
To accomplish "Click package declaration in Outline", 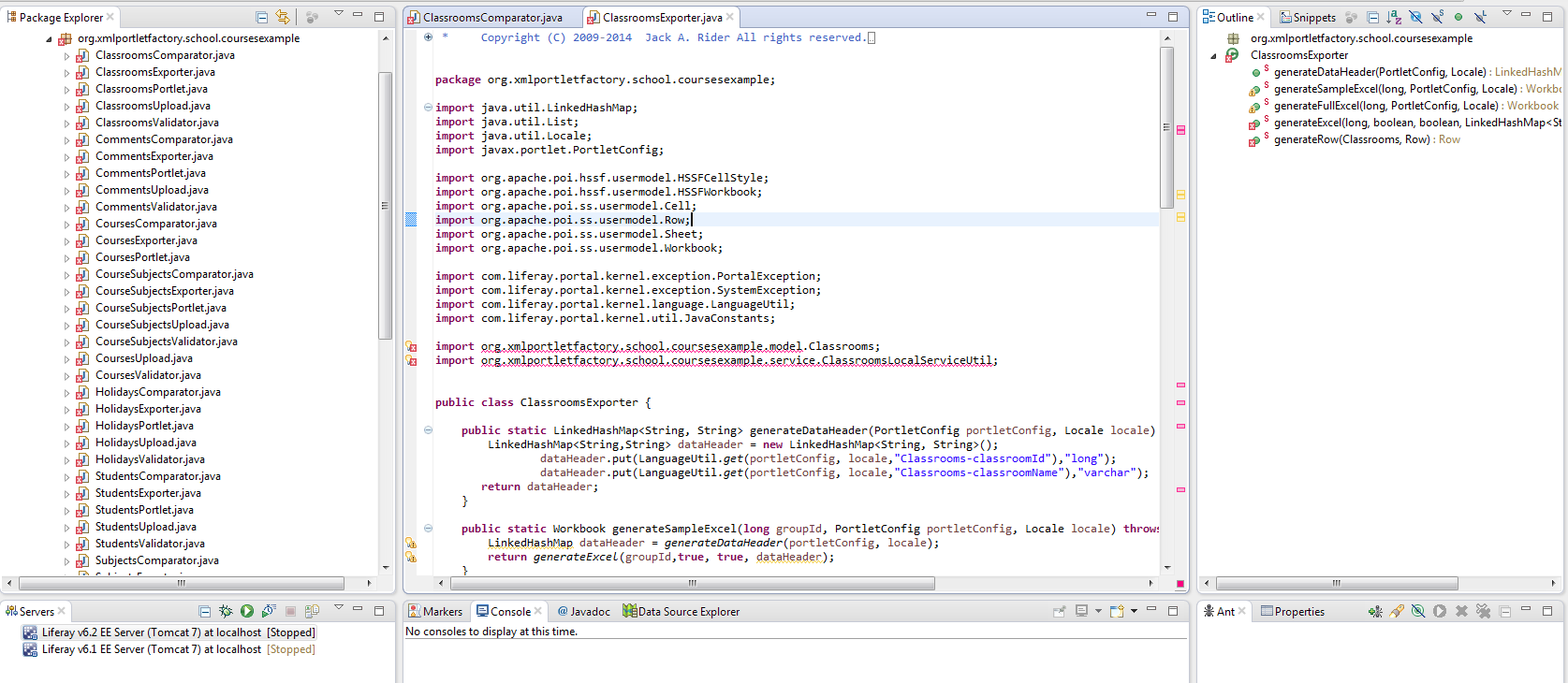I will (1361, 38).
